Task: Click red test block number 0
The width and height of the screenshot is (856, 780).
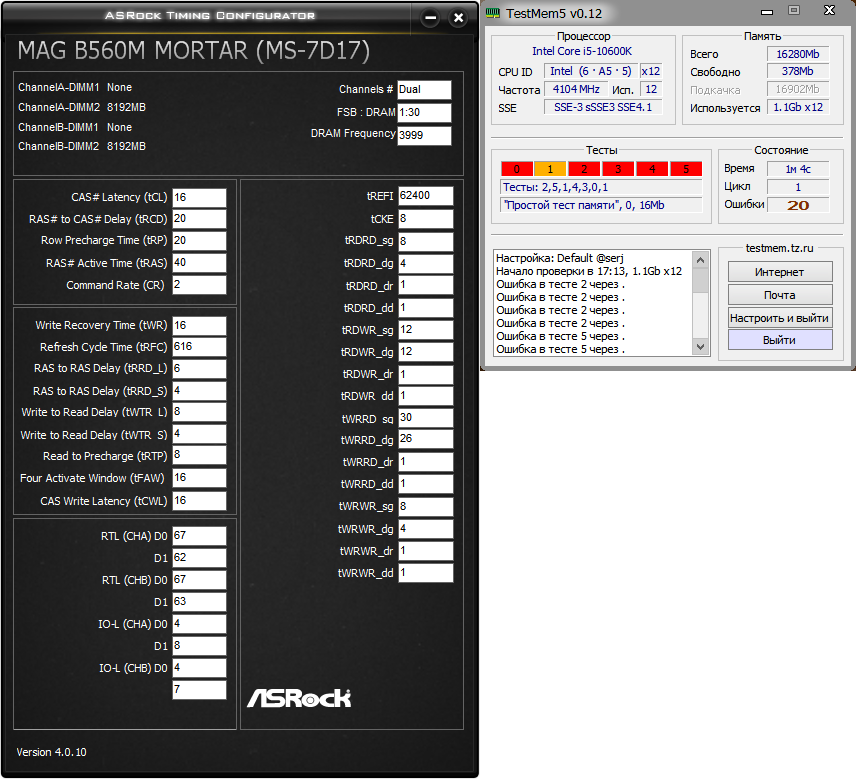Action: tap(516, 169)
